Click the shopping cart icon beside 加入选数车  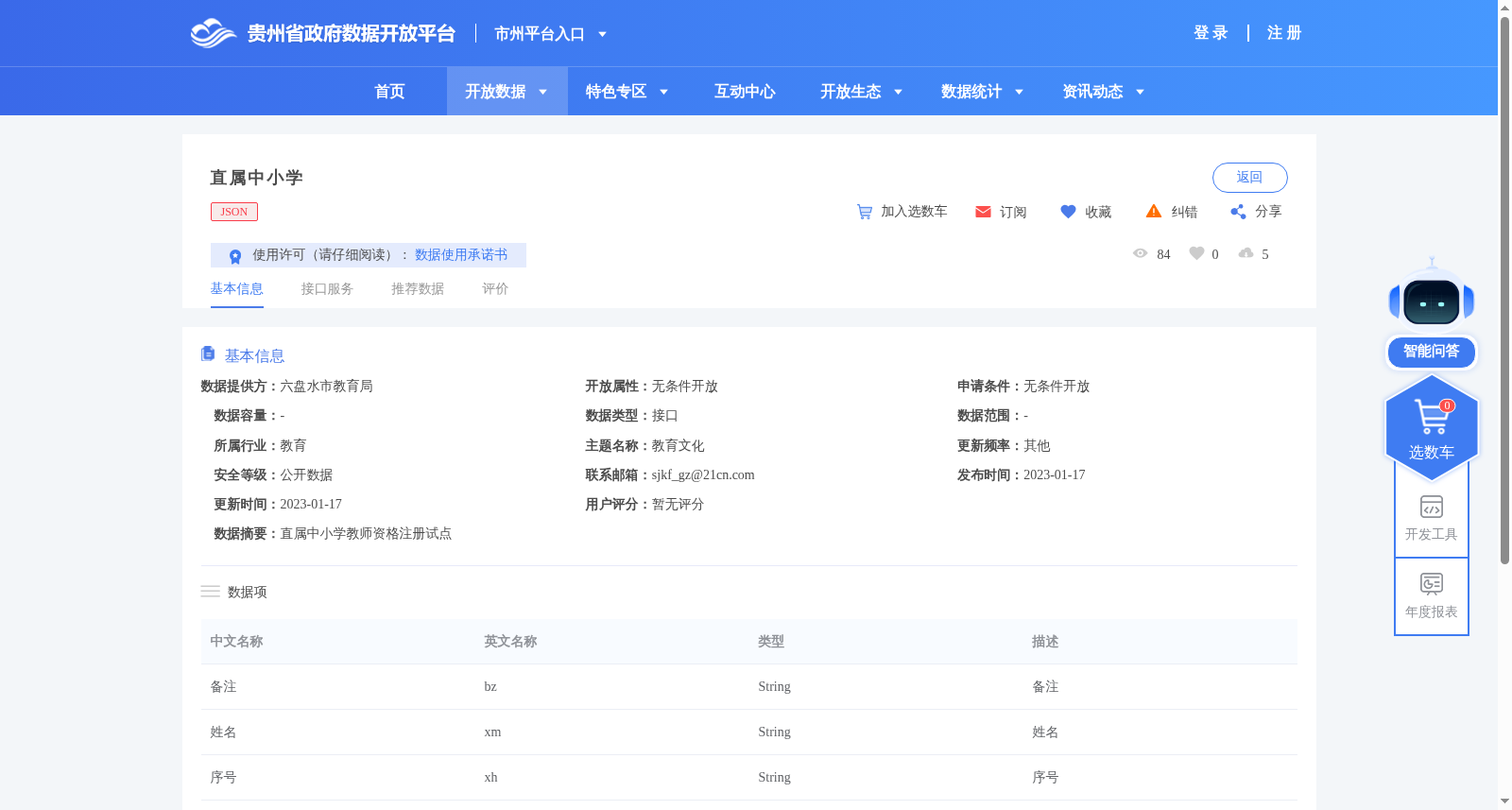(864, 212)
